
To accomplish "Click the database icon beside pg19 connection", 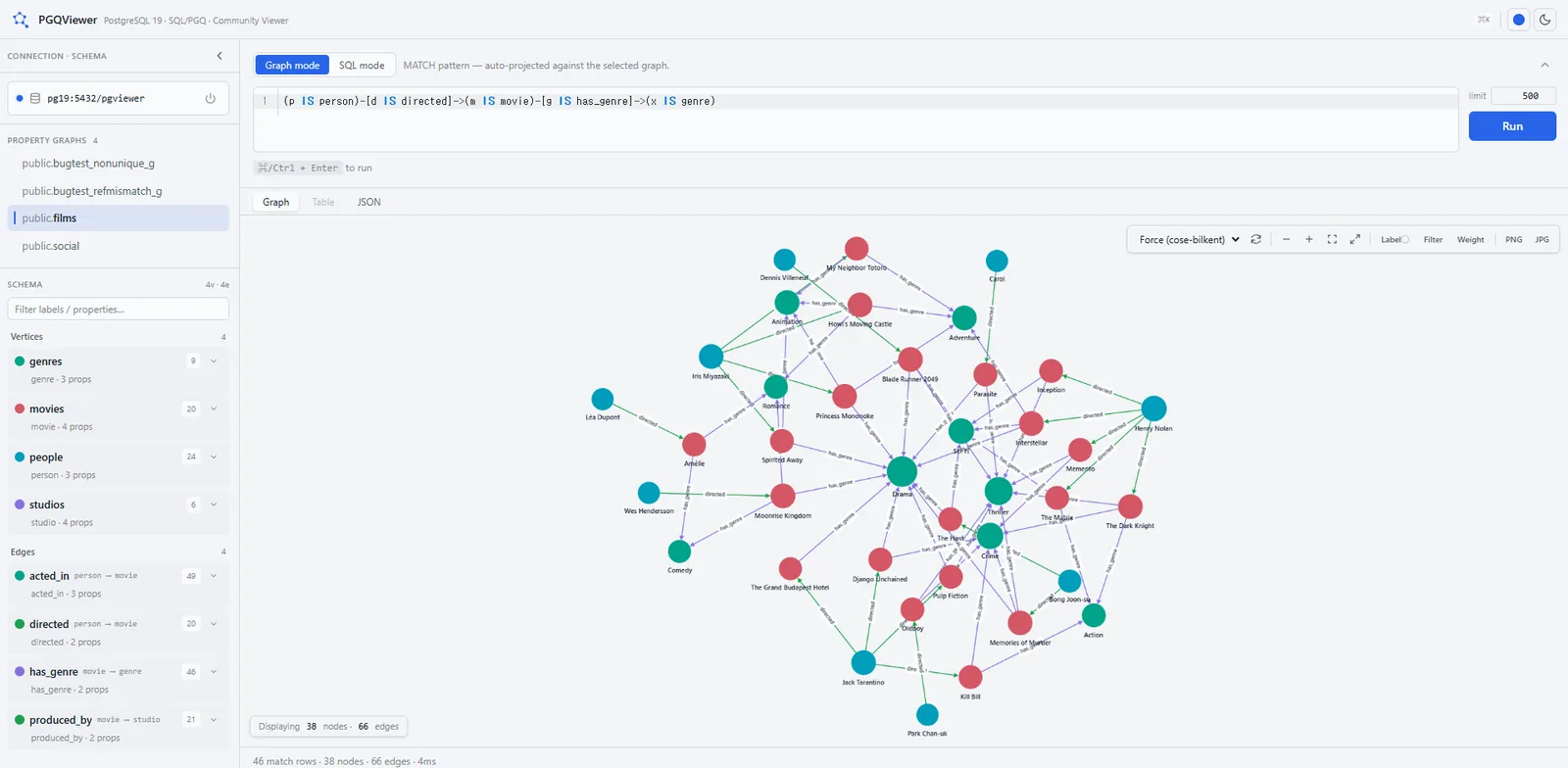I will pyautogui.click(x=35, y=98).
